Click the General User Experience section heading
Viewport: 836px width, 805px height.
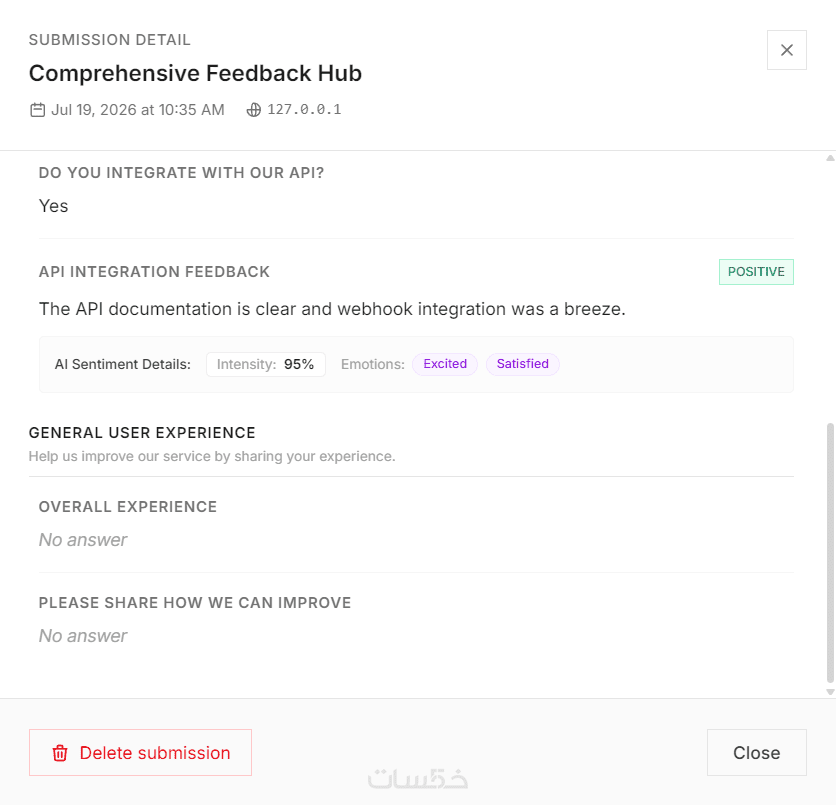pyautogui.click(x=142, y=433)
